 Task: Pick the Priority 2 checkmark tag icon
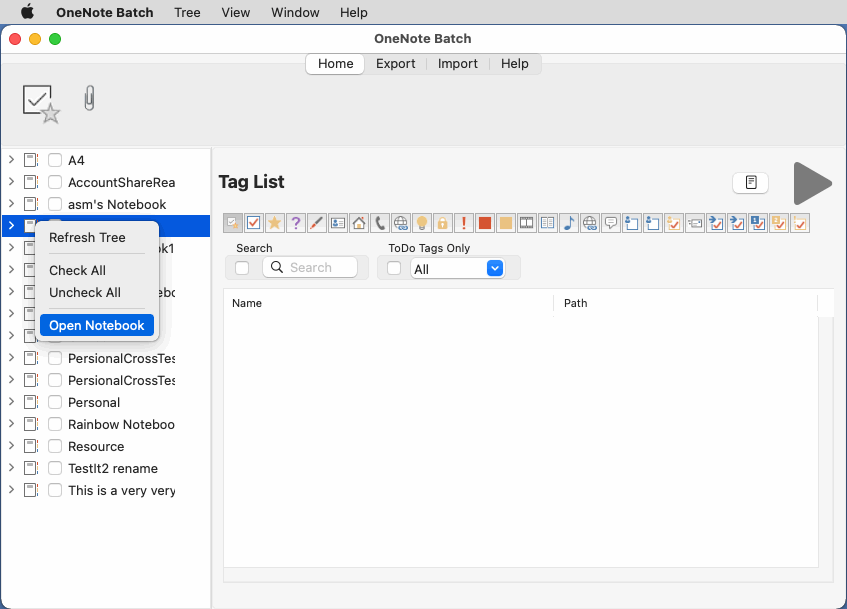[x=779, y=223]
